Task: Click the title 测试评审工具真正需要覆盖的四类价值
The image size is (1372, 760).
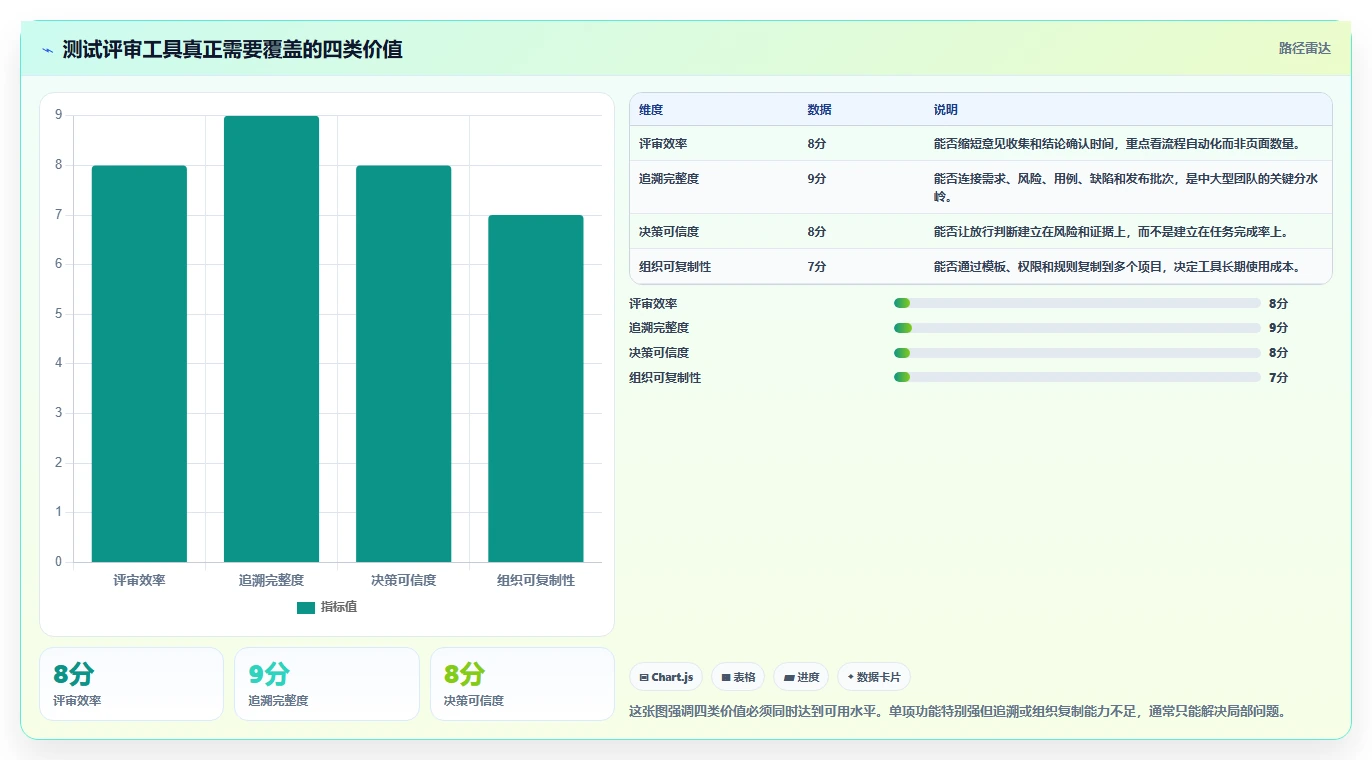Action: (x=232, y=49)
